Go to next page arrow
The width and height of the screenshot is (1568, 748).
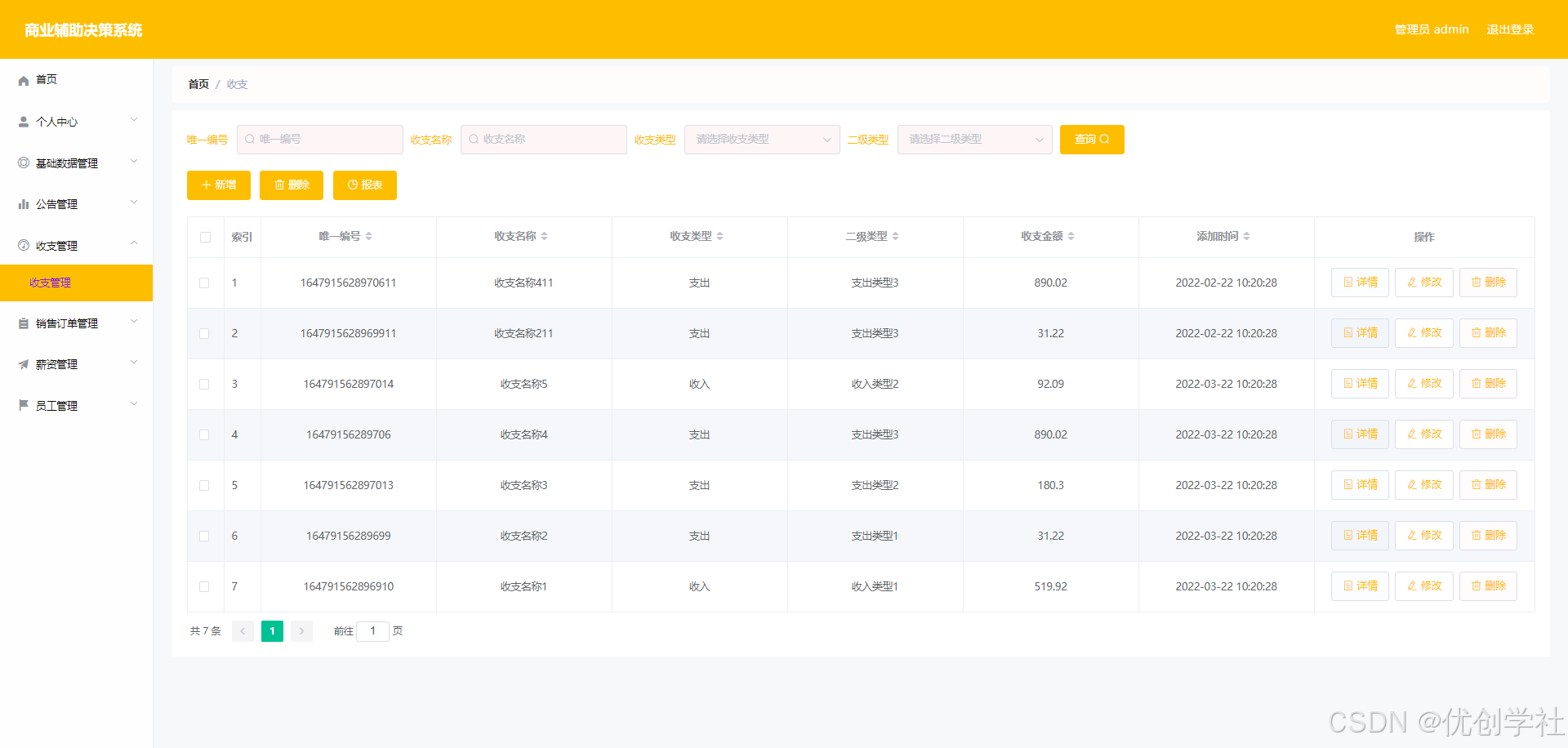click(301, 631)
